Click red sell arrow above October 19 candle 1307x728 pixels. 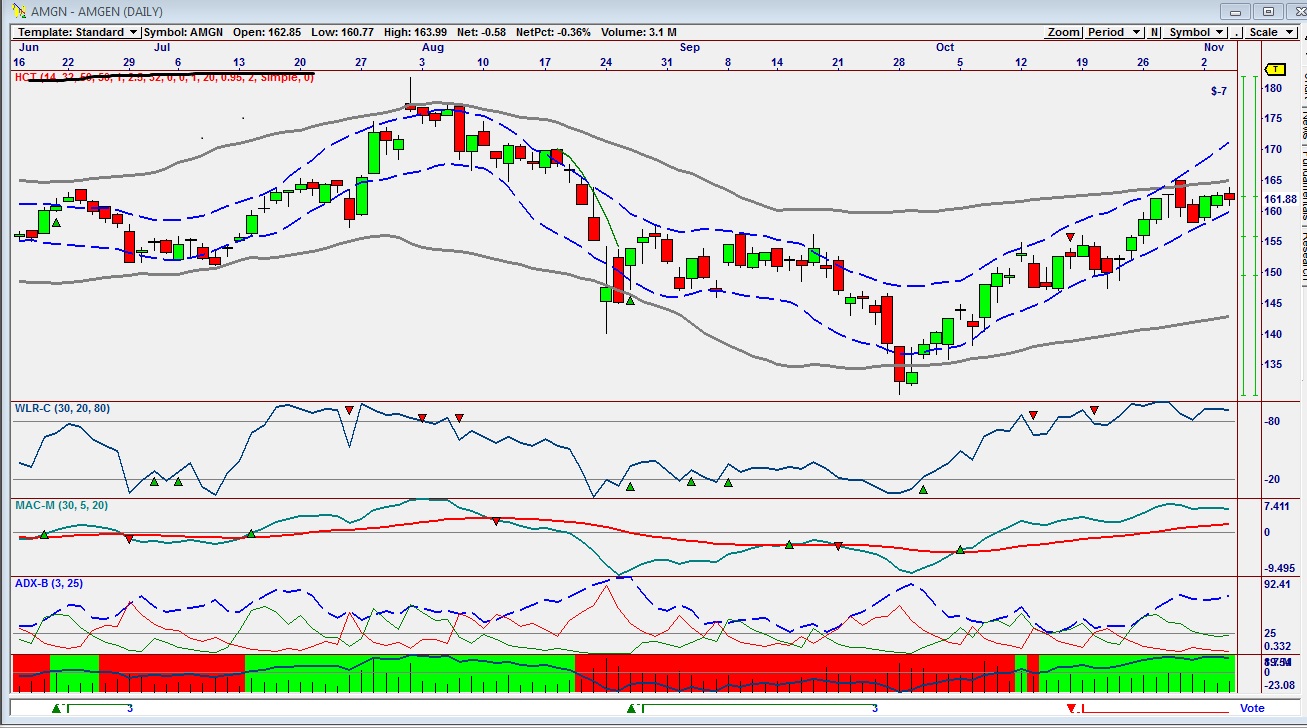[x=1071, y=237]
